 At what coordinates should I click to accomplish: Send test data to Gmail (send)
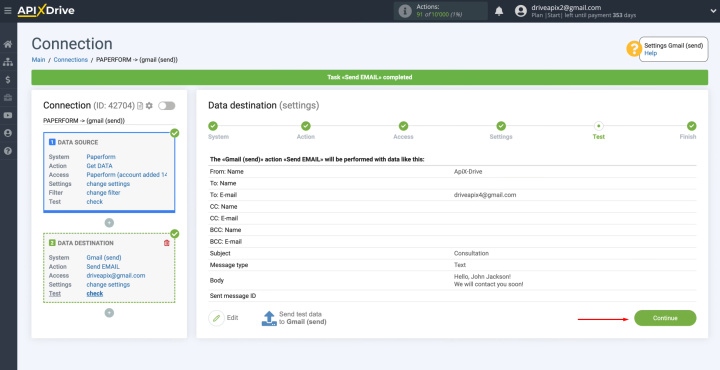pyautogui.click(x=294, y=318)
